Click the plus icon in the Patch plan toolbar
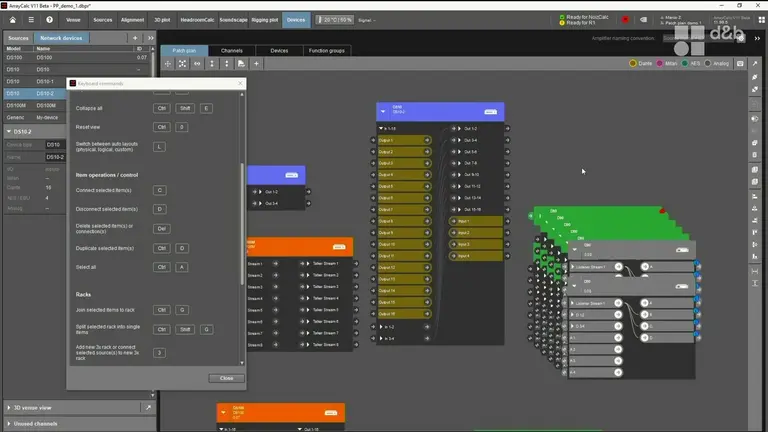This screenshot has height=432, width=768. [256, 63]
